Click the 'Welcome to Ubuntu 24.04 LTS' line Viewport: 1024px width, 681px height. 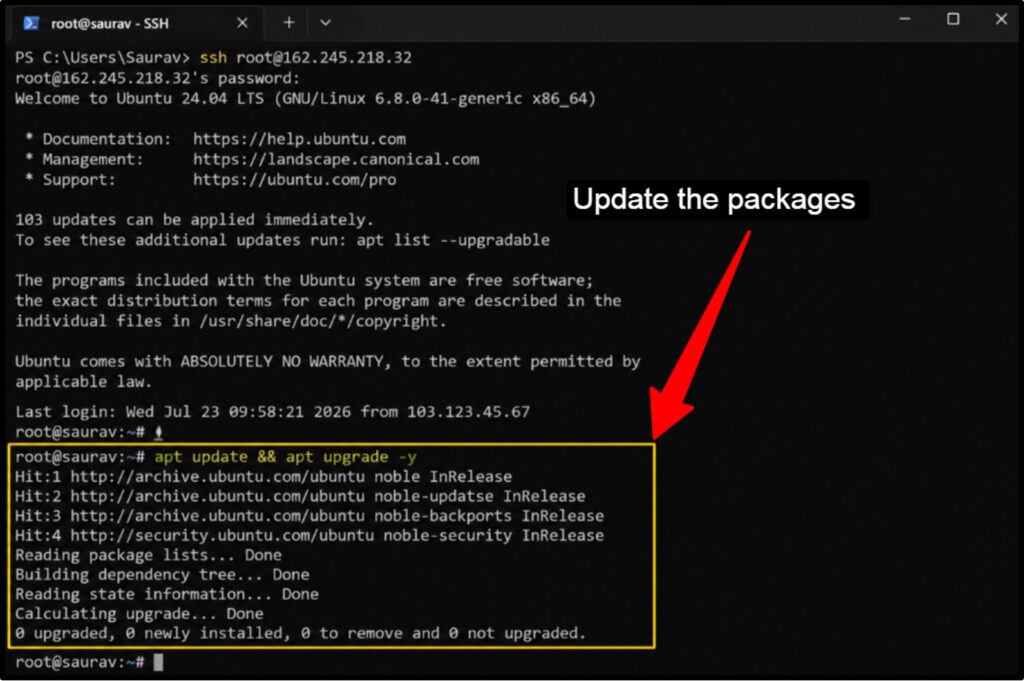[x=305, y=99]
